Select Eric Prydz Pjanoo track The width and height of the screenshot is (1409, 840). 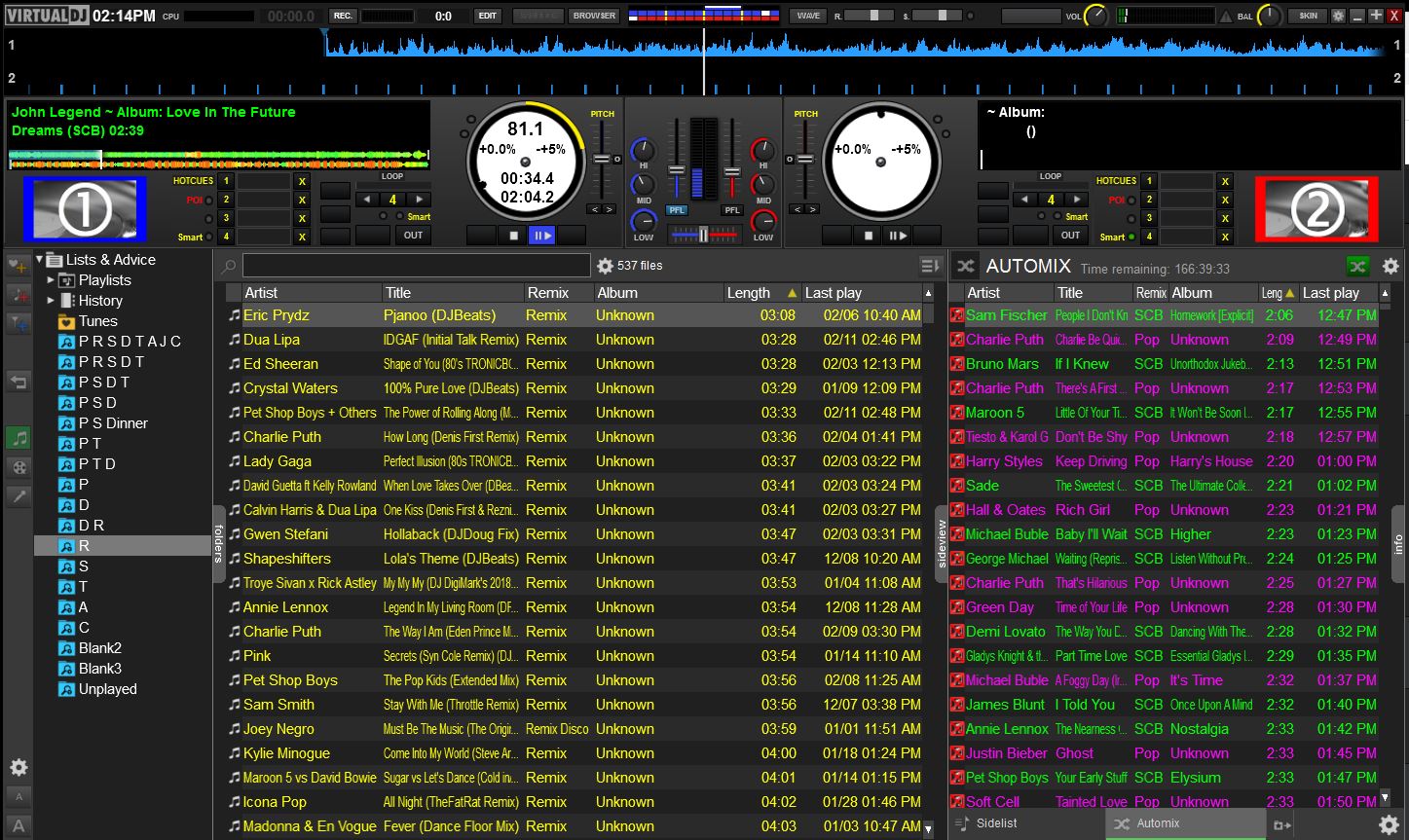(x=574, y=315)
